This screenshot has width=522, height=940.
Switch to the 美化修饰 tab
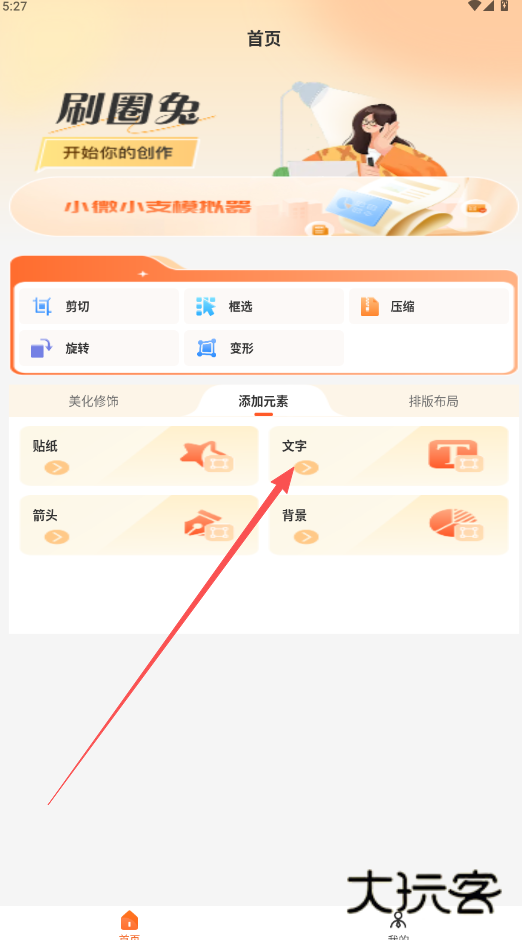(93, 401)
